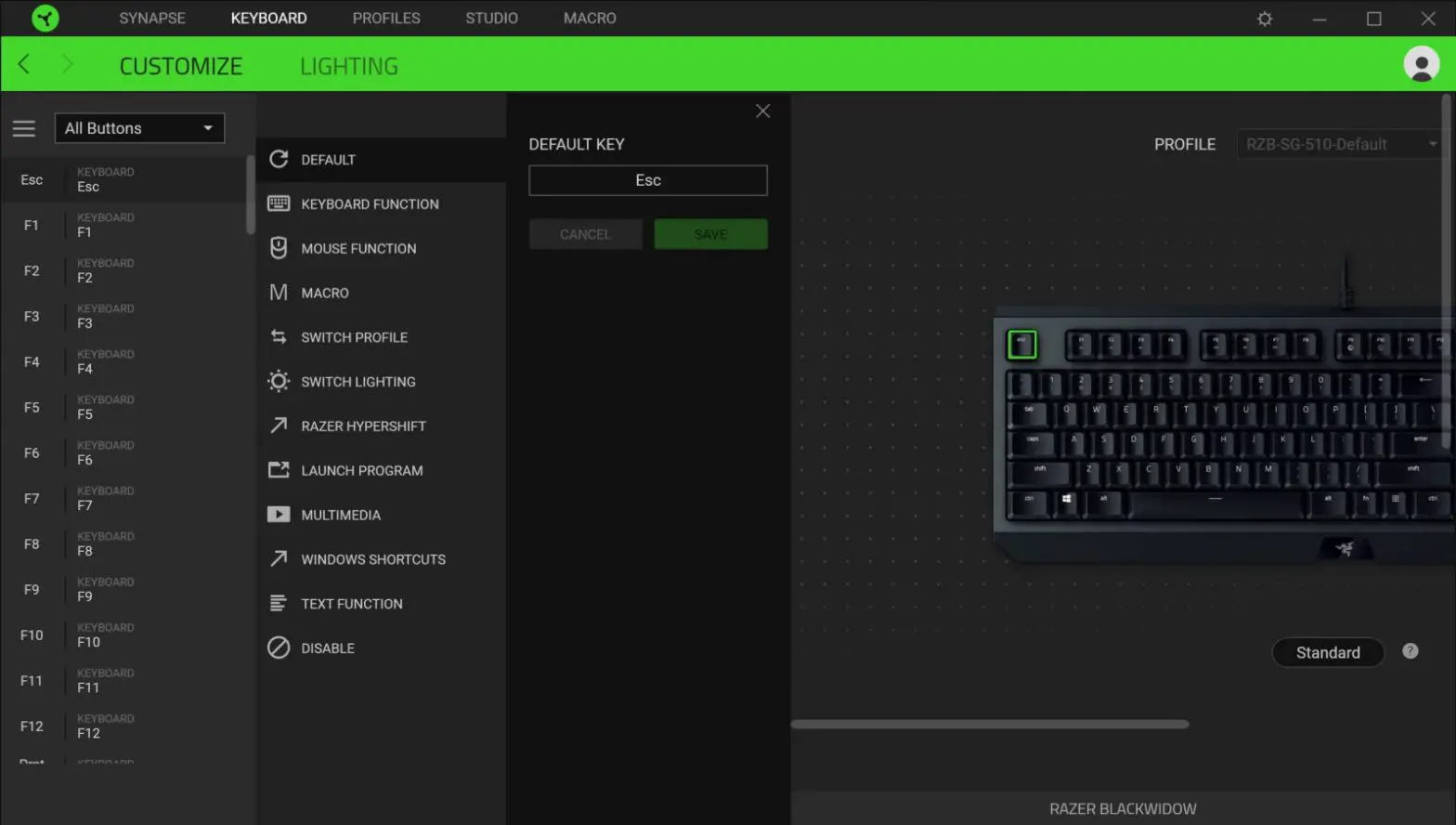
Task: Click the Windows key on keyboard image
Action: click(1067, 502)
